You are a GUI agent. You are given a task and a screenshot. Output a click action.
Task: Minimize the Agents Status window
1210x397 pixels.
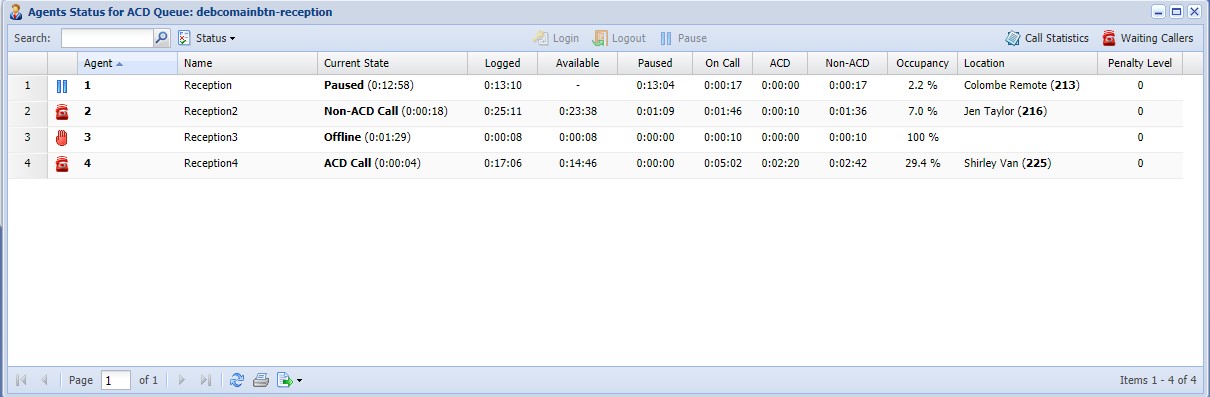(1159, 12)
